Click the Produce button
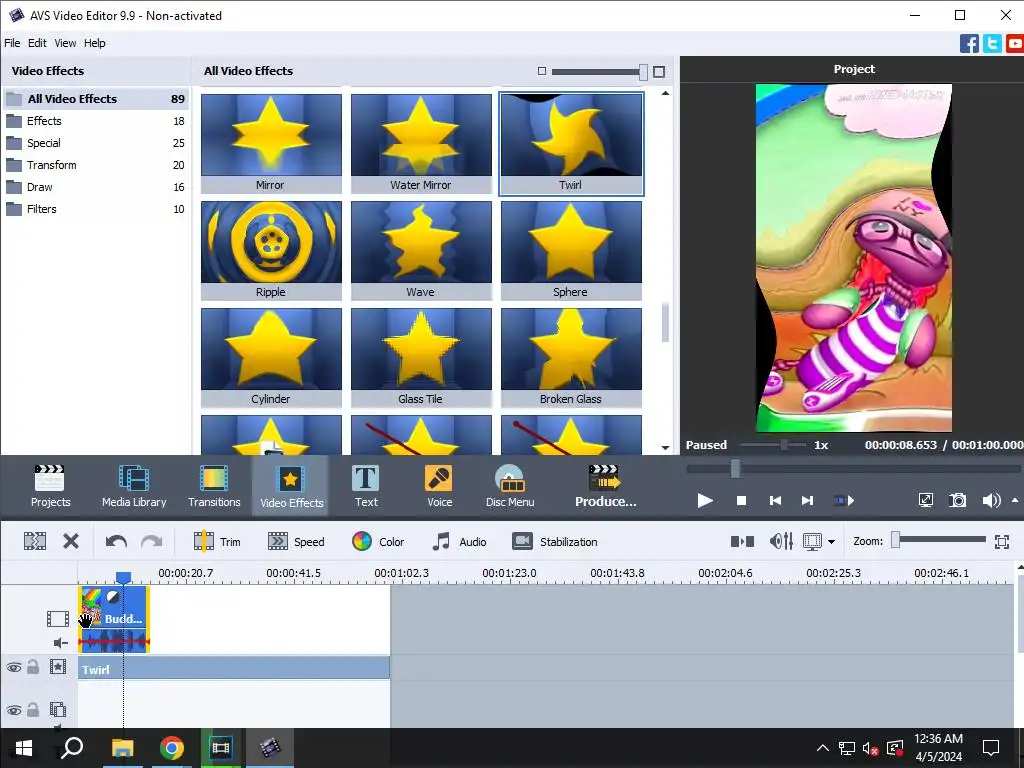 coord(605,486)
